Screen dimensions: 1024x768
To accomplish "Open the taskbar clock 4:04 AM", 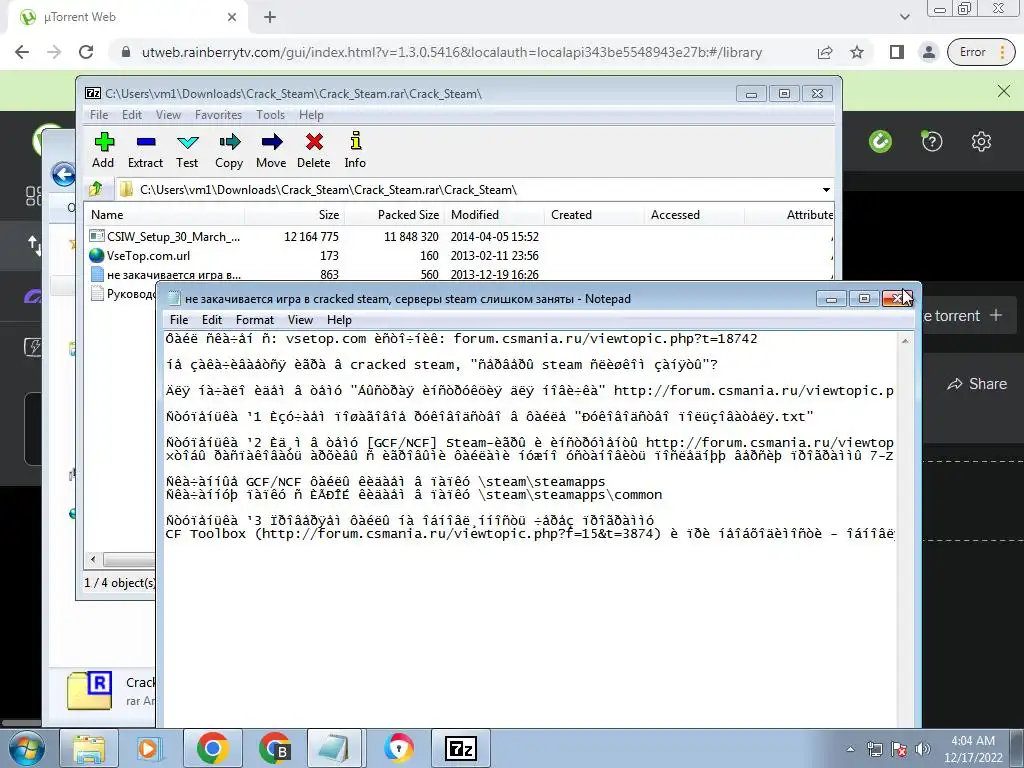I will coord(973,748).
